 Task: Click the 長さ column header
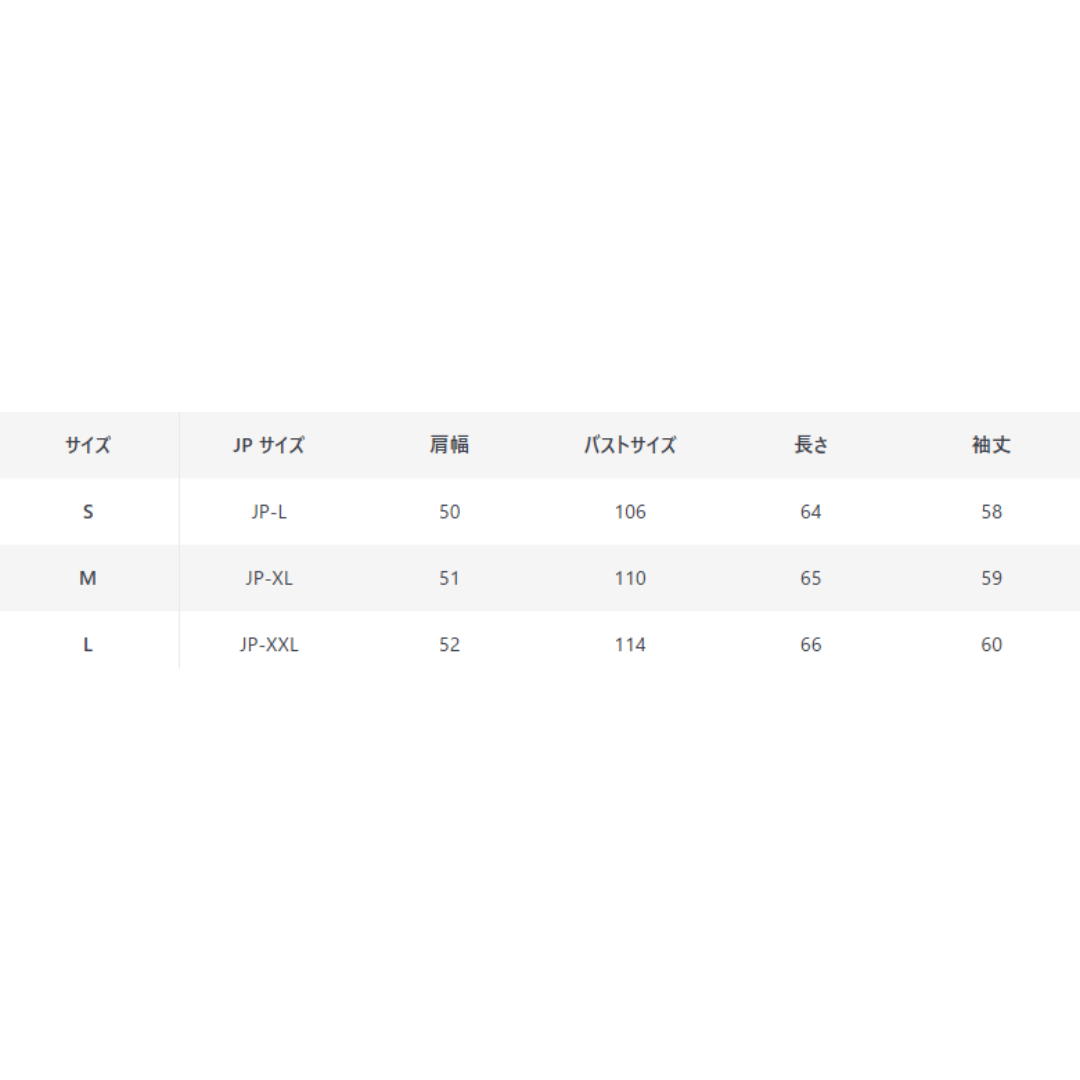[x=811, y=445]
